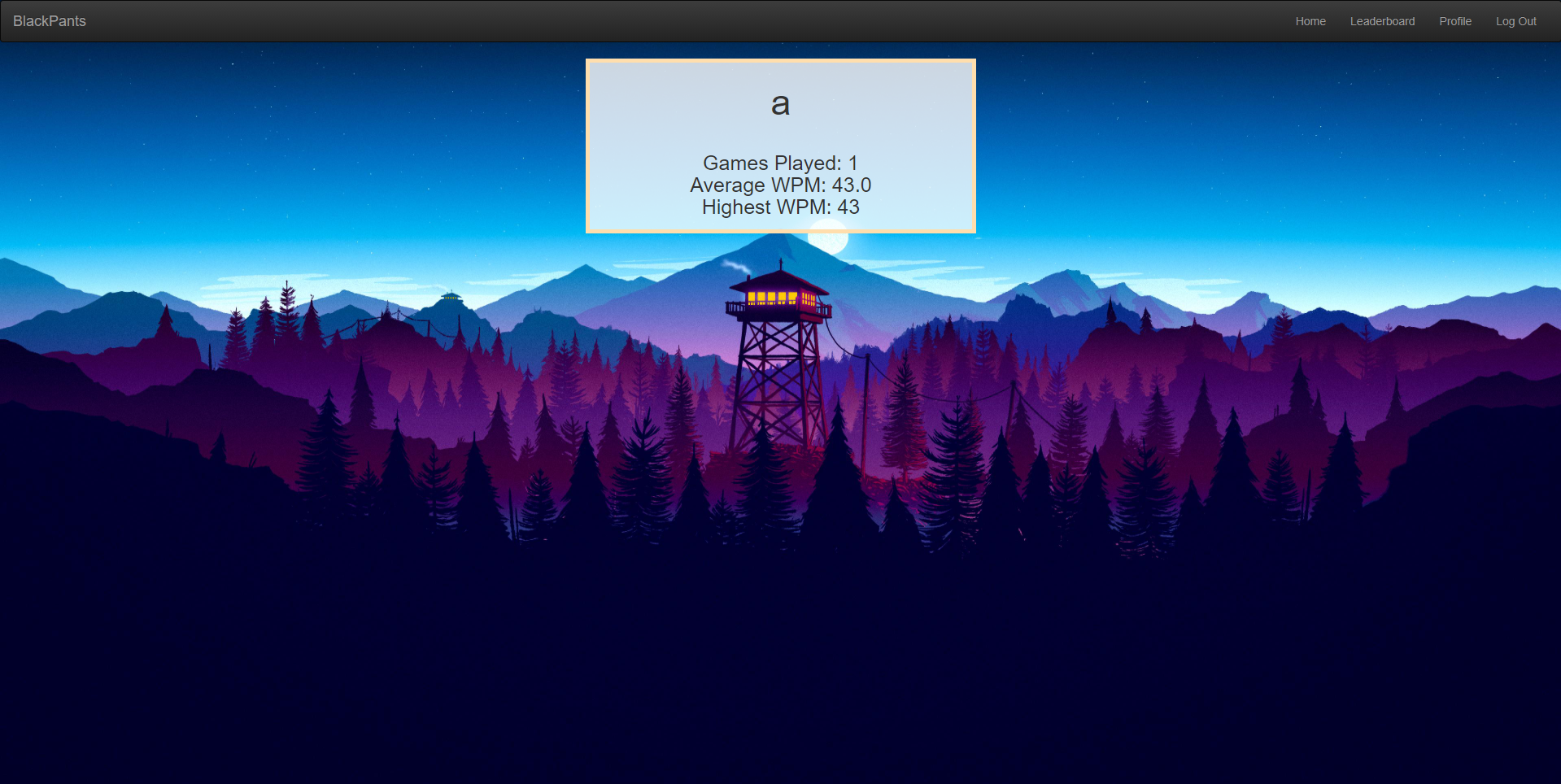Click the 'Highest WPM: 43' text
The height and width of the screenshot is (784, 1561).
pos(781,207)
